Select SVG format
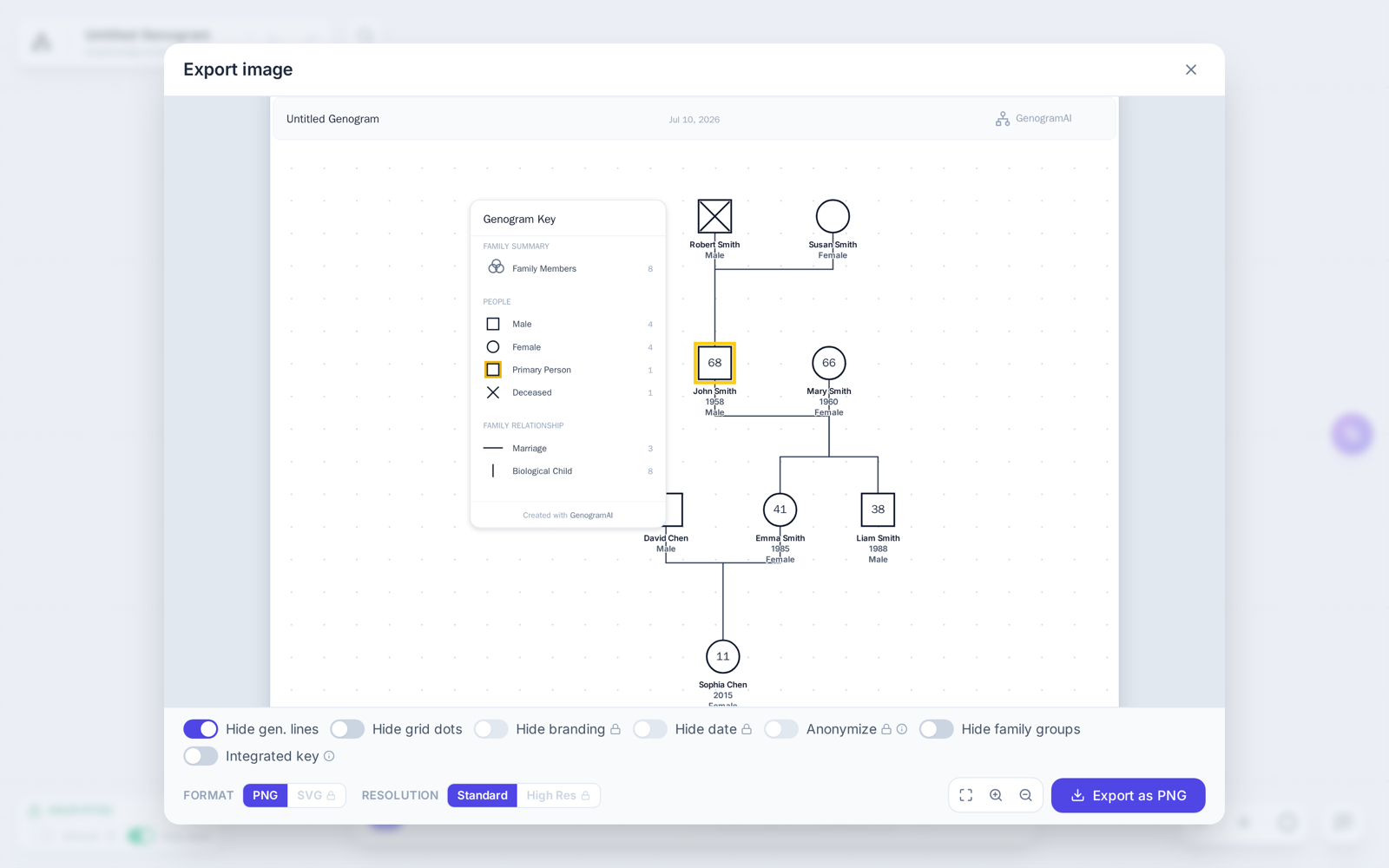The width and height of the screenshot is (1389, 868). coord(316,795)
